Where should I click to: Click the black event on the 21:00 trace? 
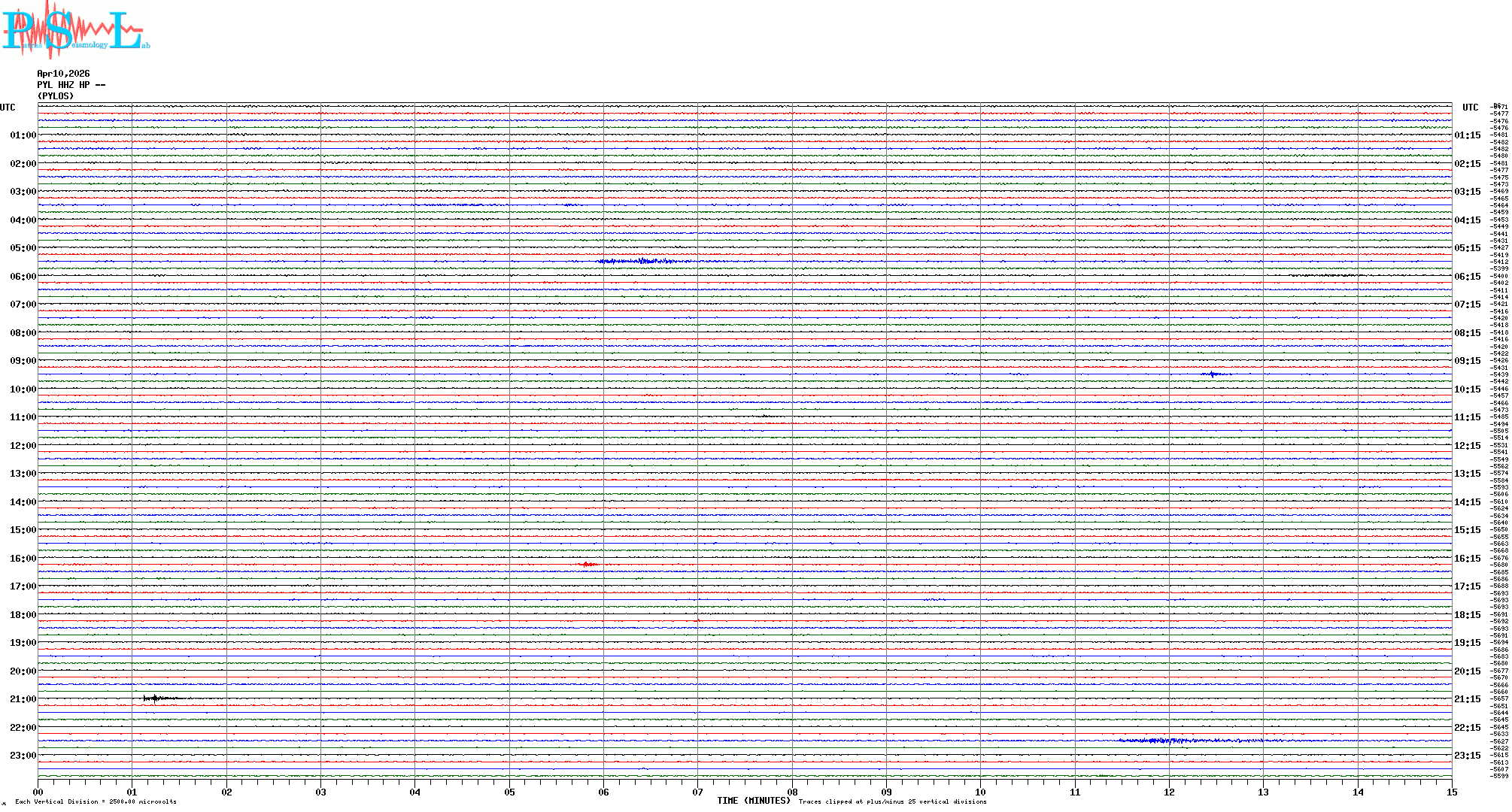tap(154, 698)
